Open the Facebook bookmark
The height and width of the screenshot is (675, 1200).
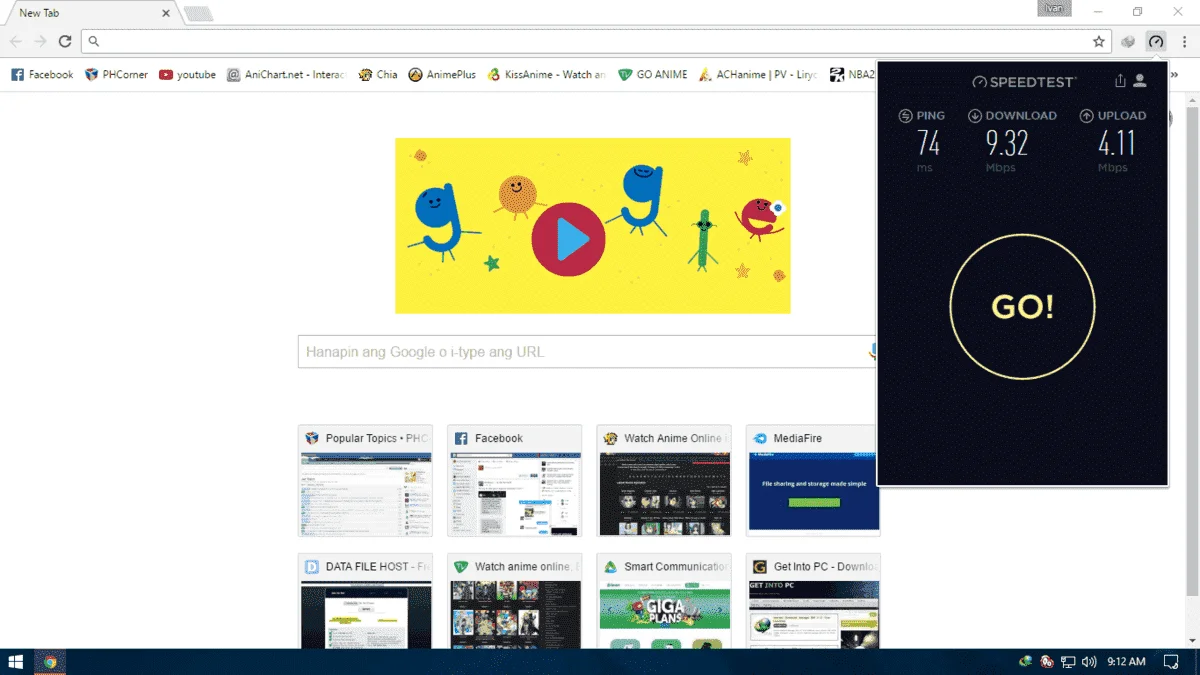(42, 74)
